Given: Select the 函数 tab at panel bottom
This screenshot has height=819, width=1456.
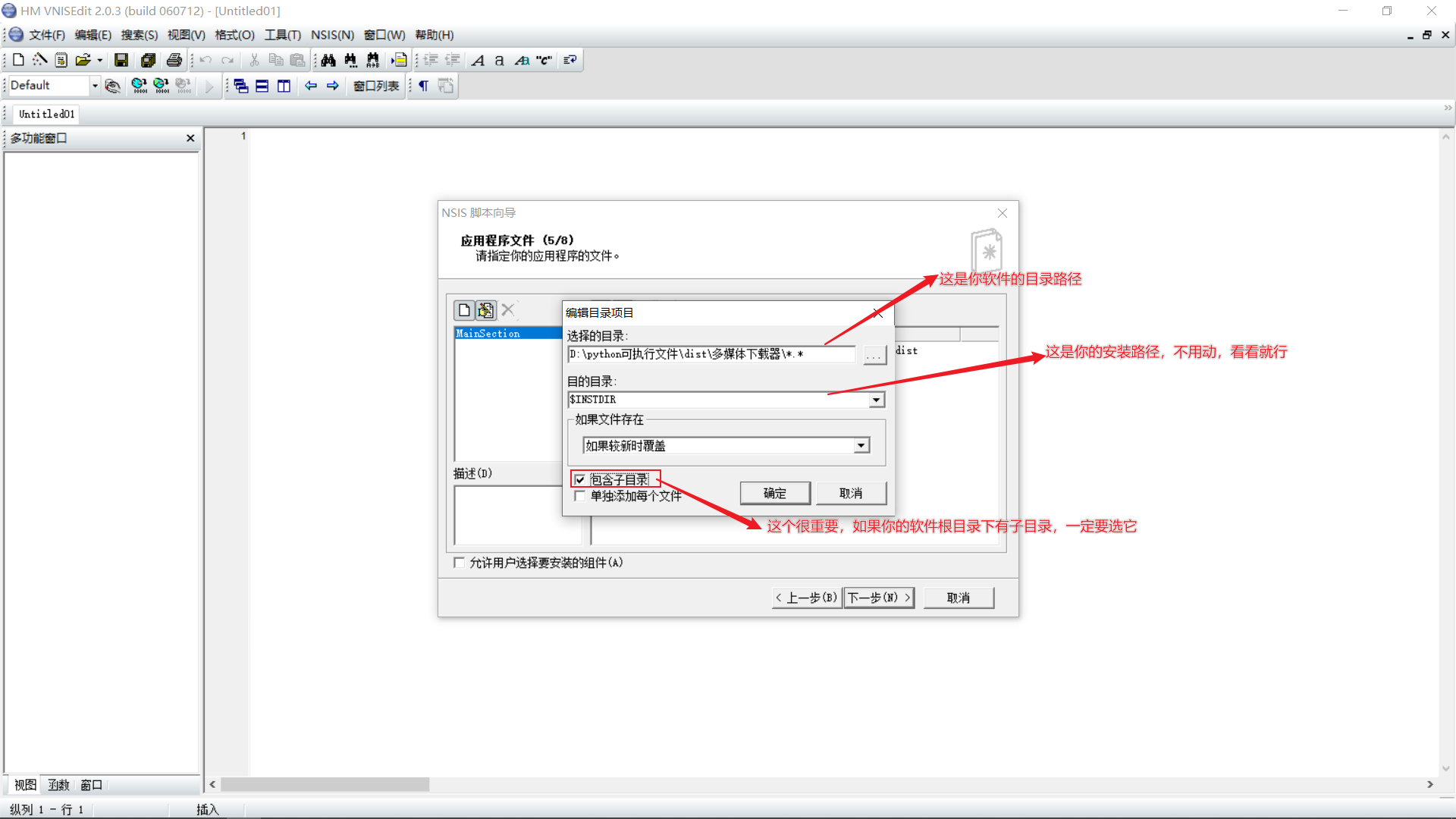Looking at the screenshot, I should [x=59, y=785].
